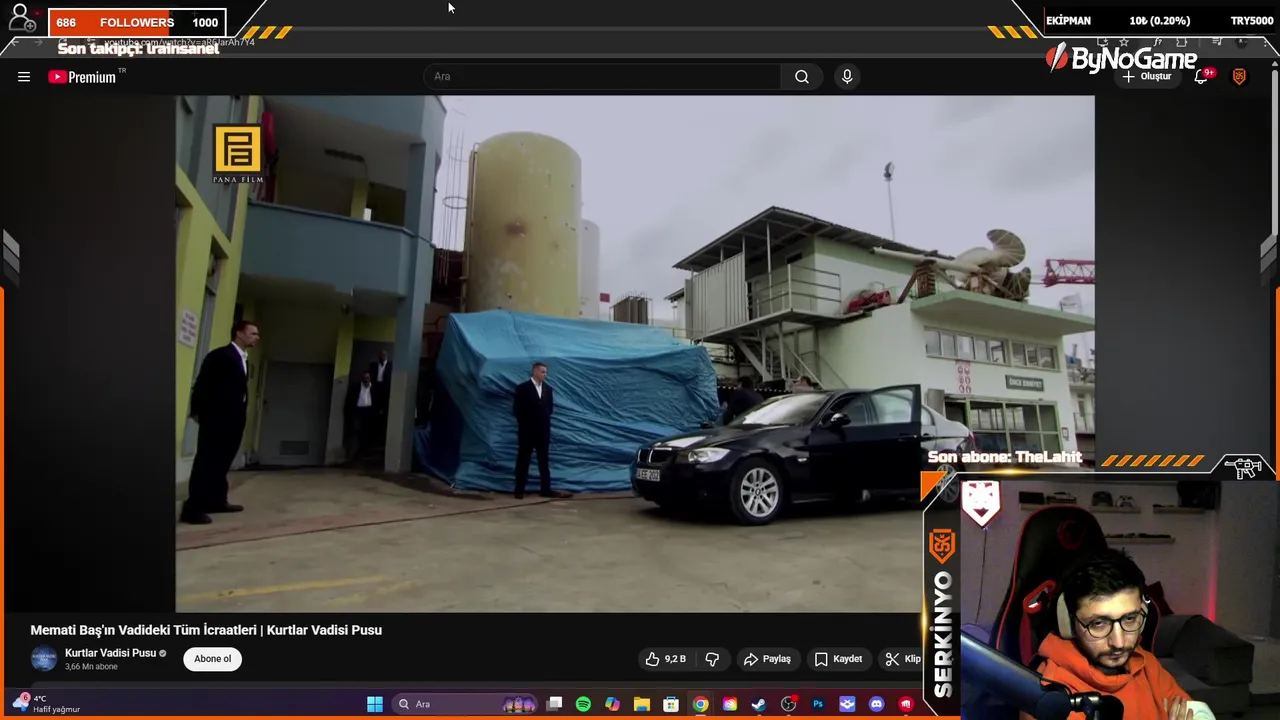The image size is (1280, 720).
Task: Open the Oluştur create button
Action: click(1146, 77)
